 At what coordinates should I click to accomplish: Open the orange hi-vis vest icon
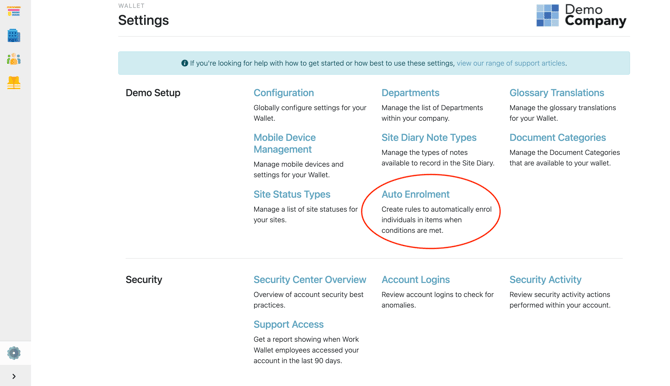(x=14, y=83)
